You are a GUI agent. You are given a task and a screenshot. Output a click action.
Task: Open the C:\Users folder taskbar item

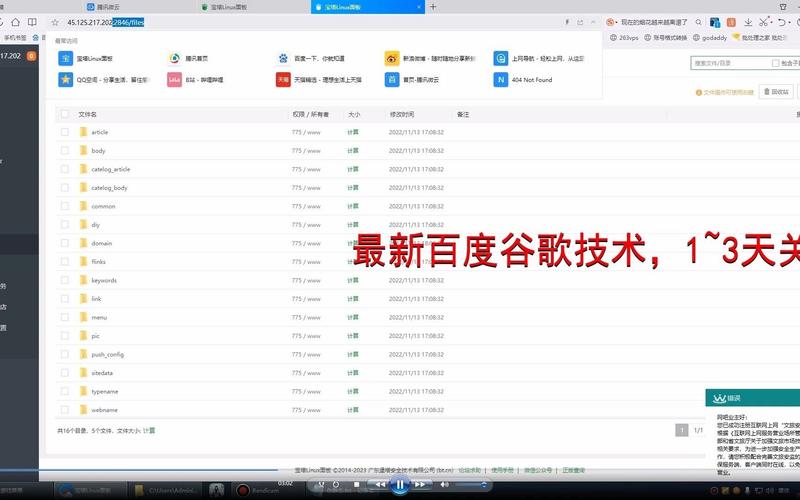coord(165,490)
